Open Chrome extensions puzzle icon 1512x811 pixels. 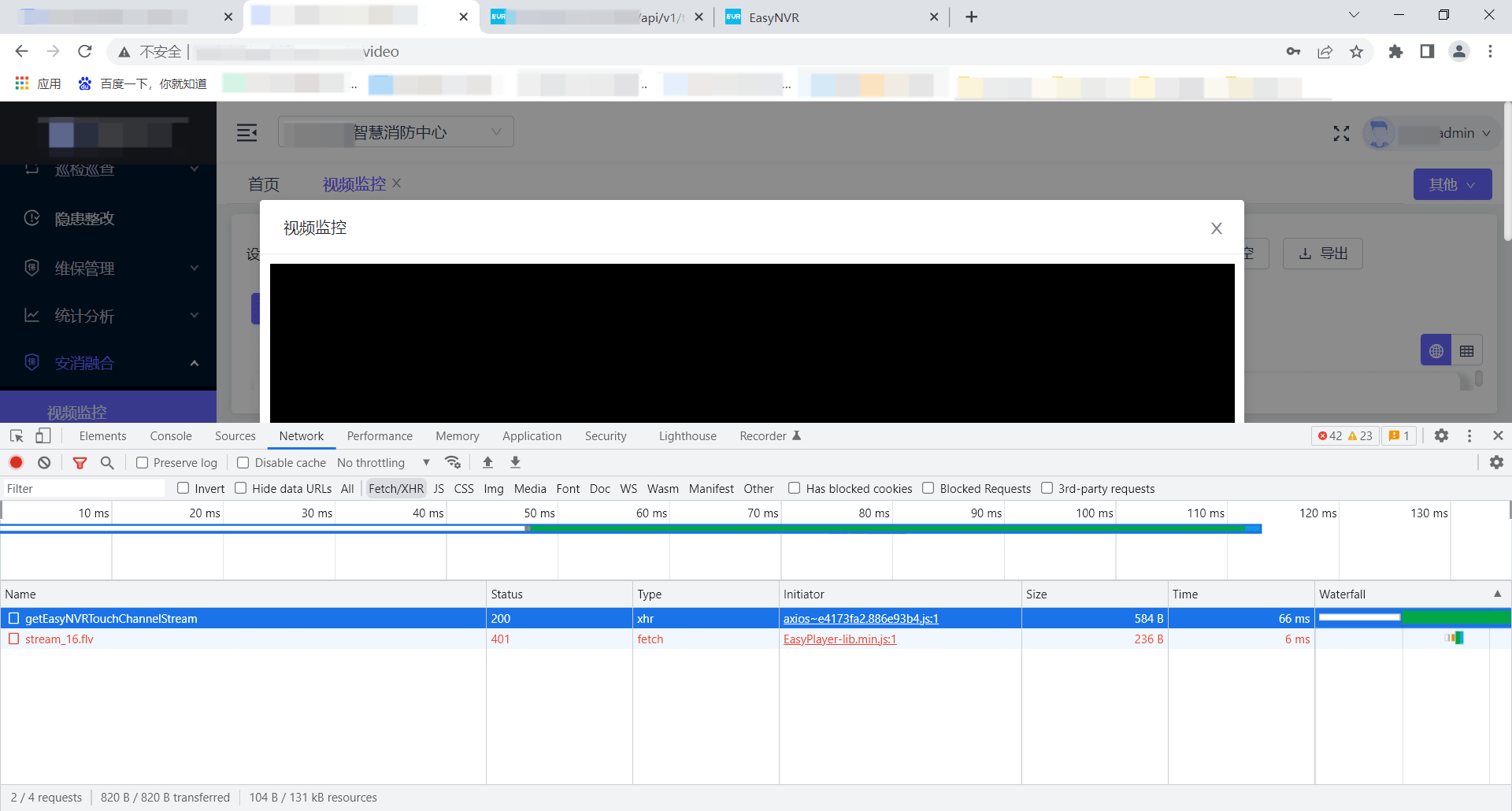click(1395, 51)
